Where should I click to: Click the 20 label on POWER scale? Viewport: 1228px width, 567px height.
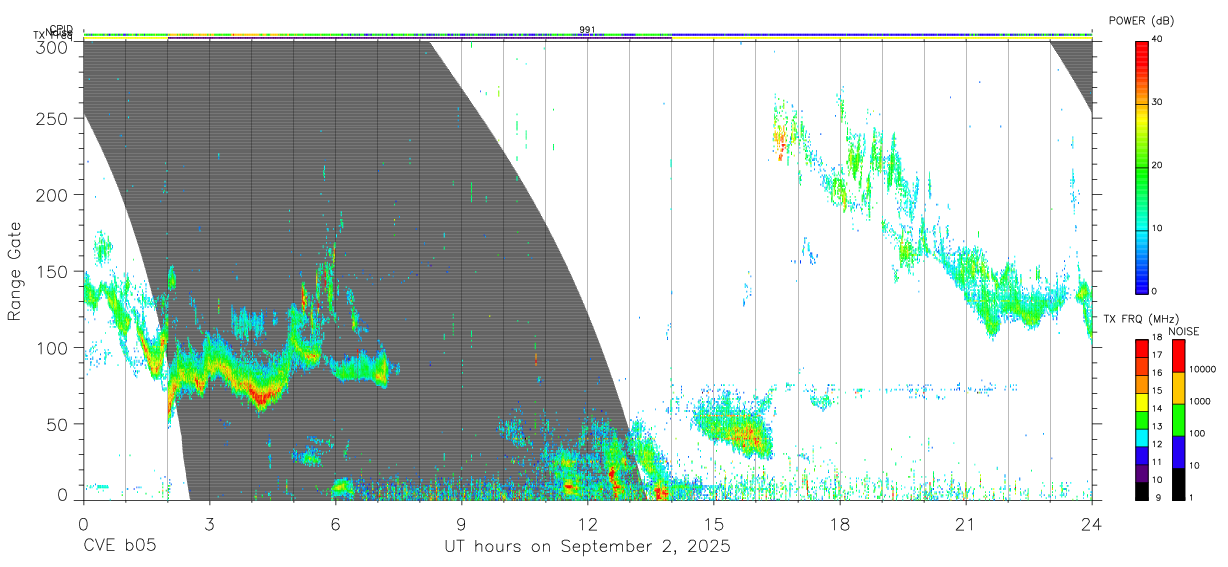click(1157, 166)
